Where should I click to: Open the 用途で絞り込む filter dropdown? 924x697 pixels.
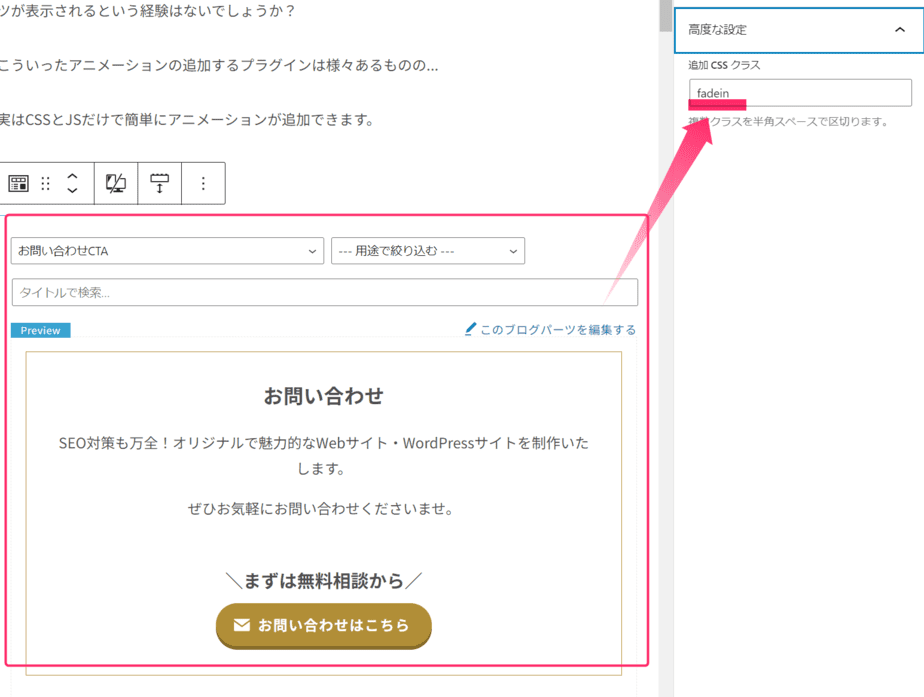tap(428, 251)
